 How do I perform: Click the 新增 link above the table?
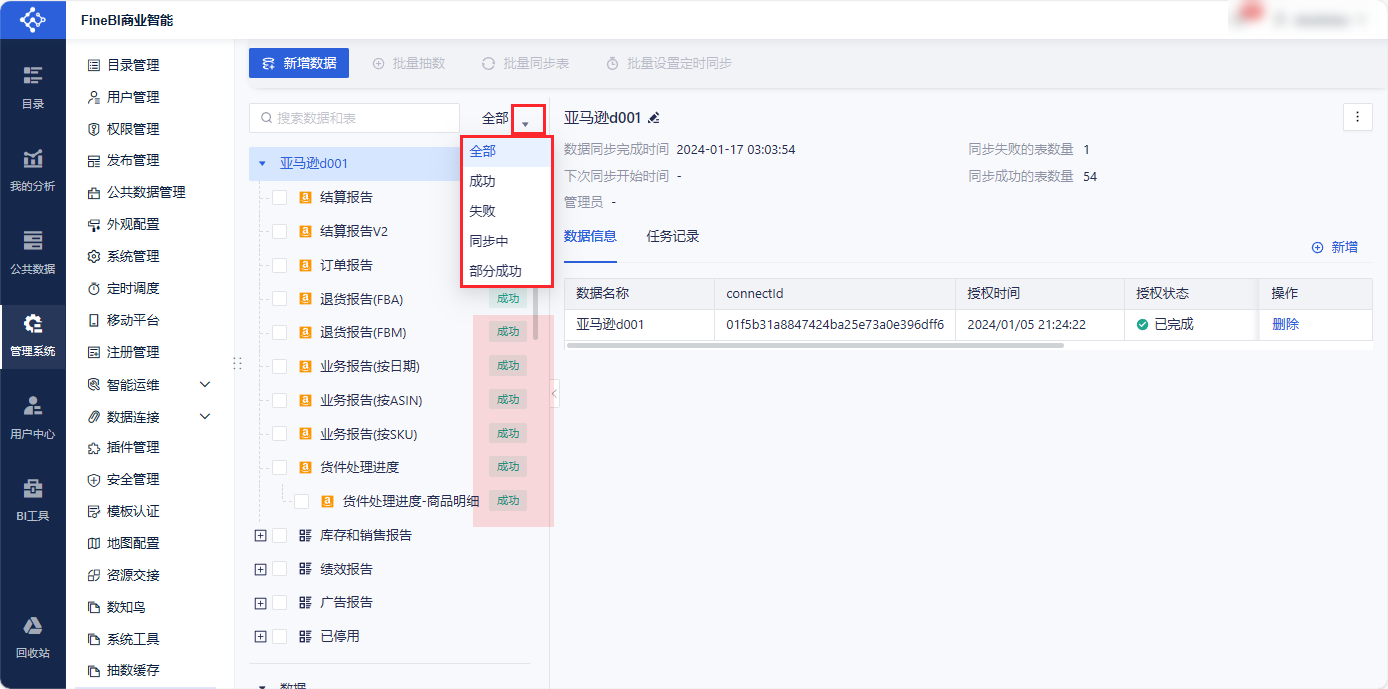tap(1335, 247)
